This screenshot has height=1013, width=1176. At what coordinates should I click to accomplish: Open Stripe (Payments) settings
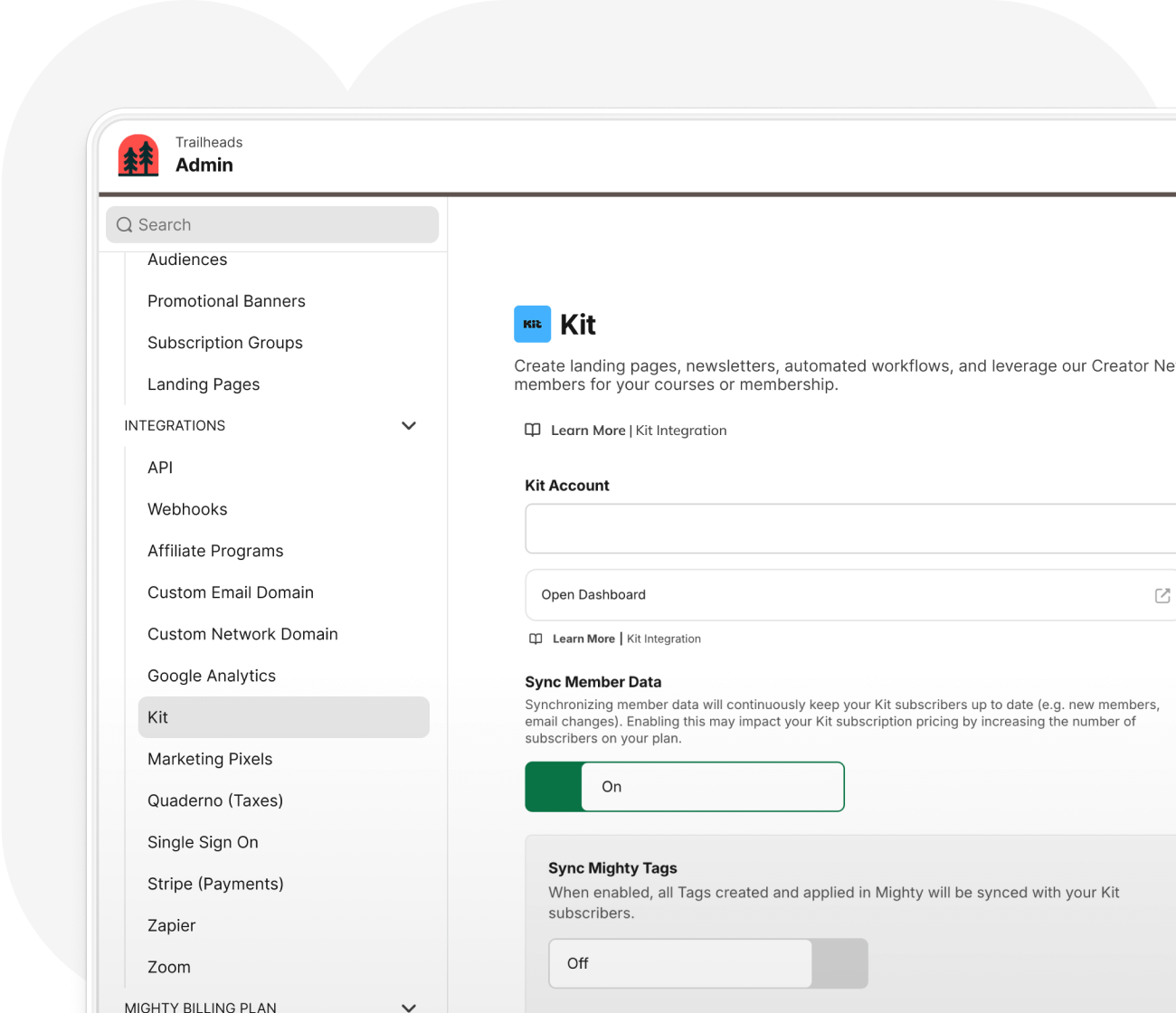click(215, 884)
